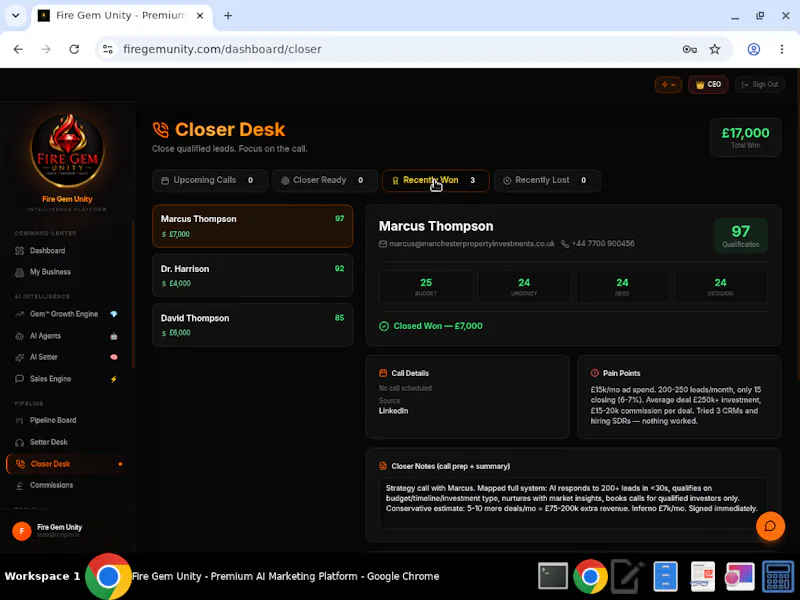The image size is (800, 600).
Task: Switch to Recently Lost tab
Action: [x=547, y=181]
